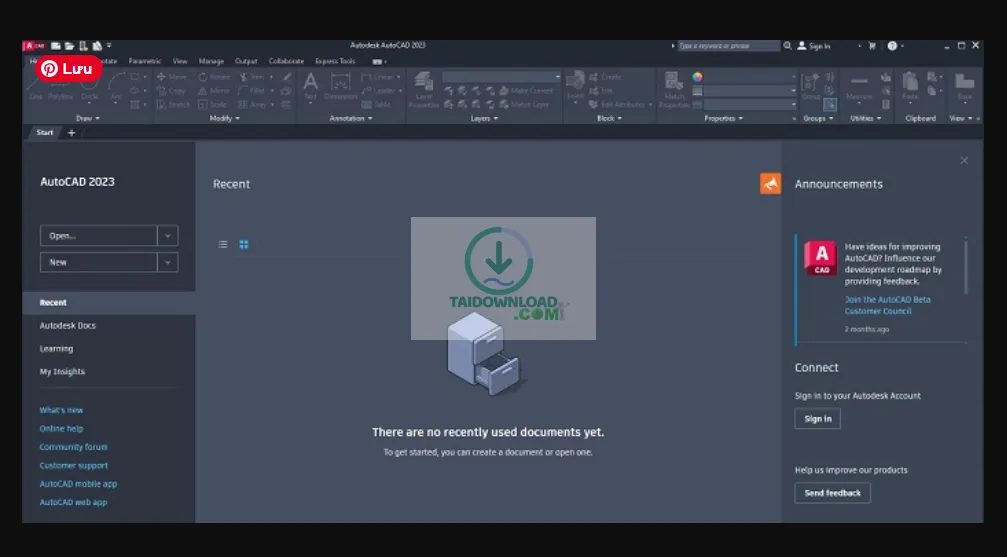
Task: Click the object color wheel swatch in Properties
Action: coord(697,76)
